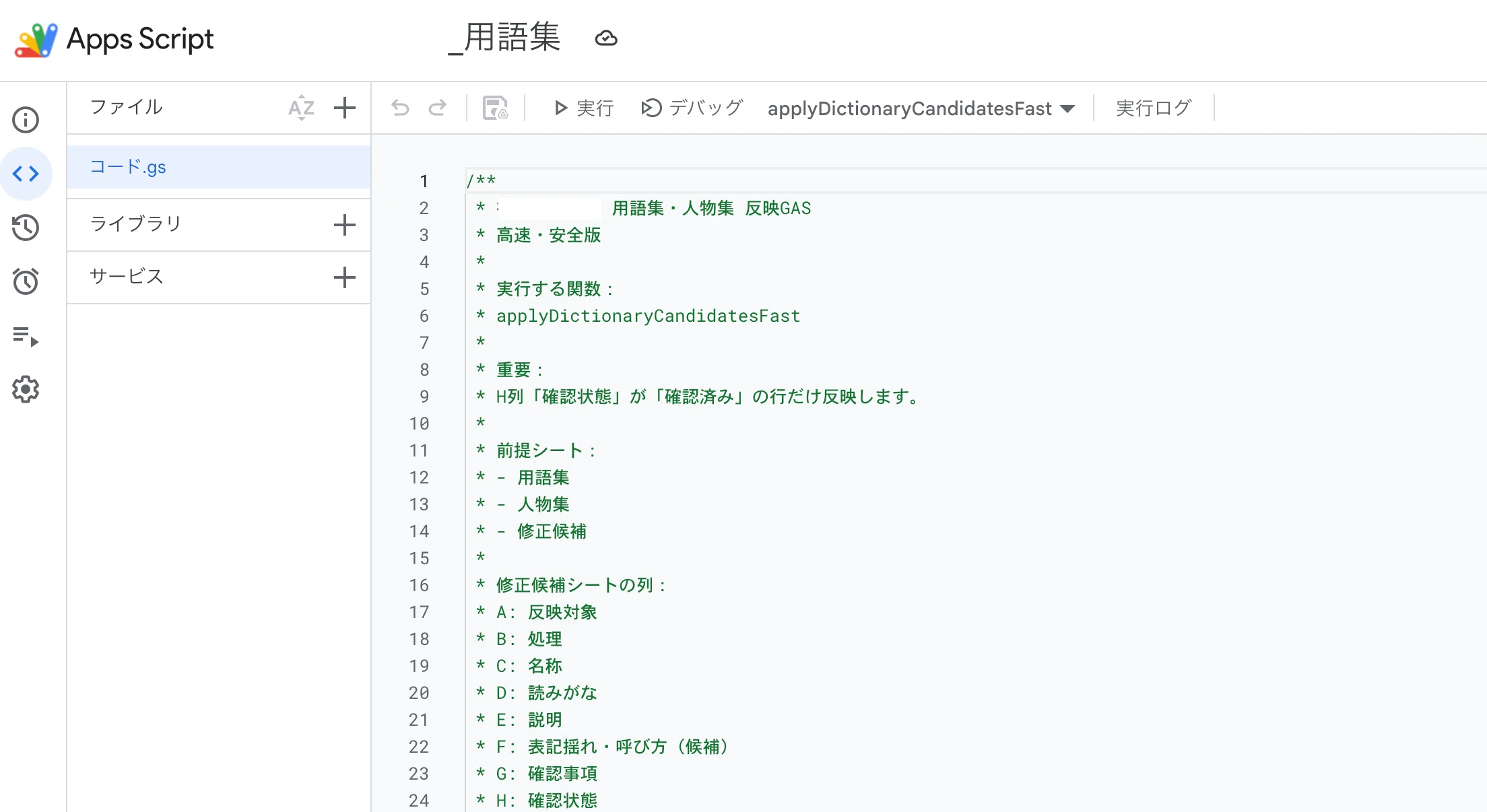Click the 人物集 comment line

[x=543, y=504]
